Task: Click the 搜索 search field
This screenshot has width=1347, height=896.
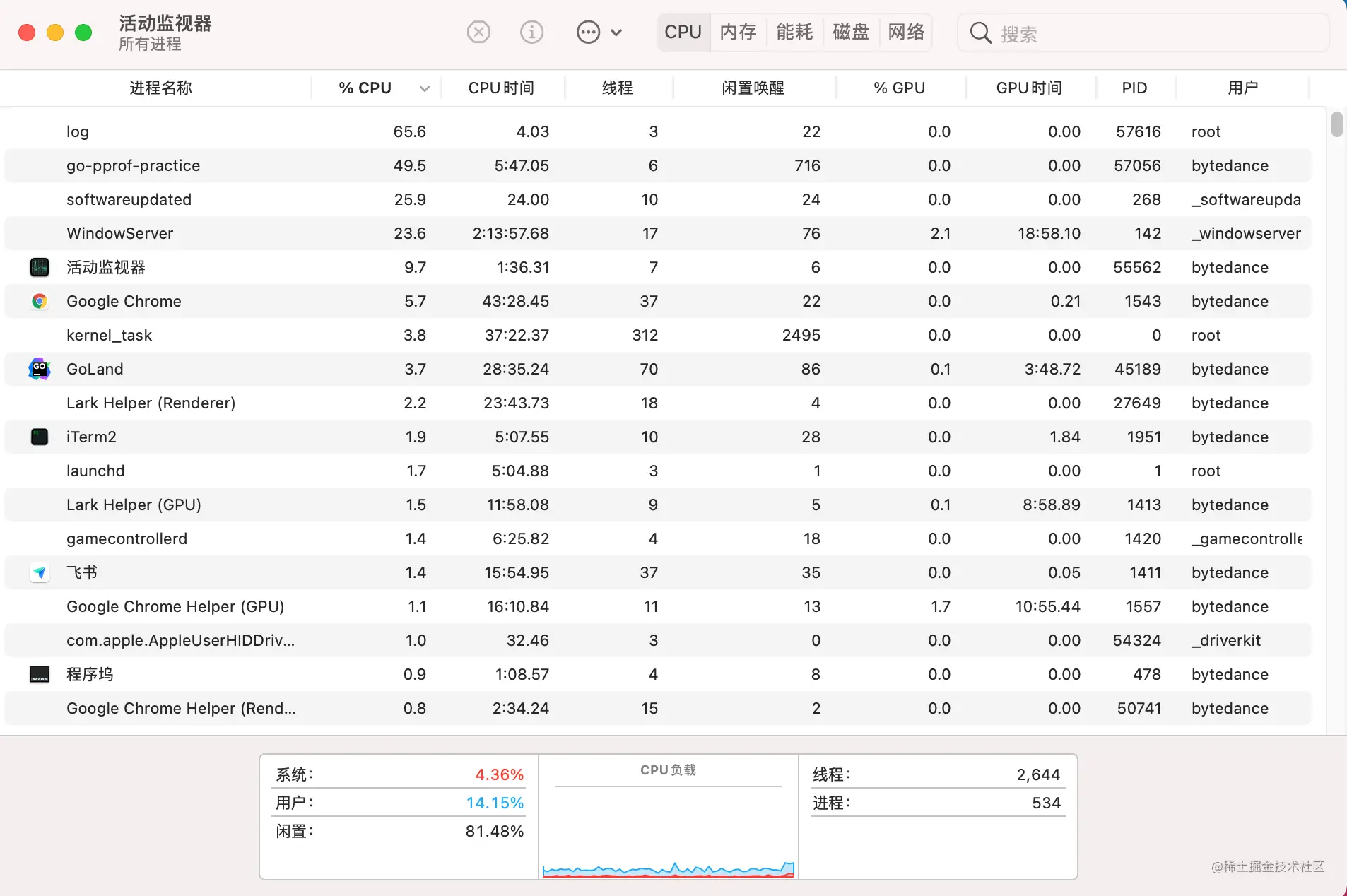Action: point(1143,33)
